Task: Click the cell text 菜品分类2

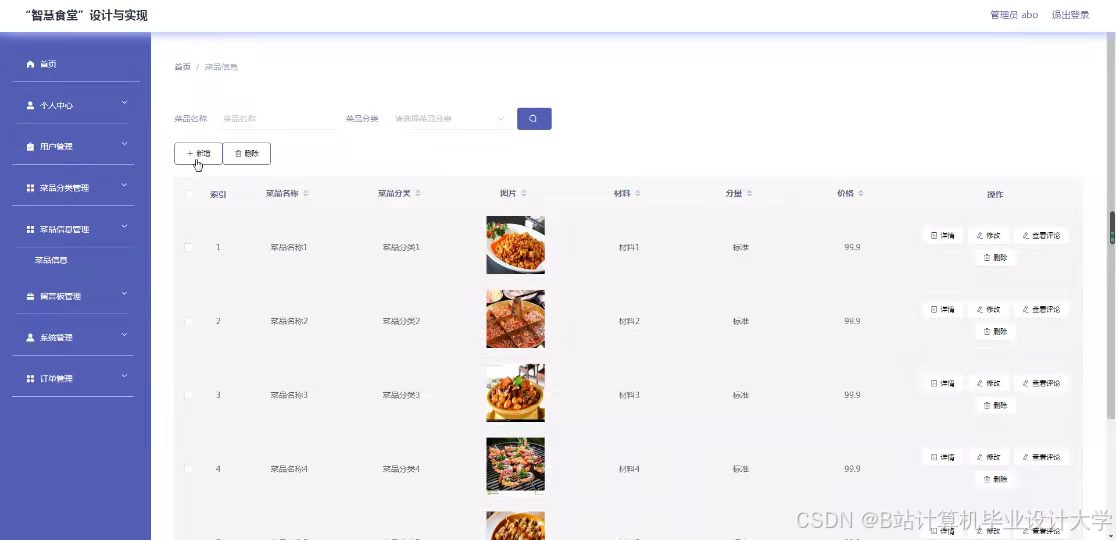Action: [401, 322]
